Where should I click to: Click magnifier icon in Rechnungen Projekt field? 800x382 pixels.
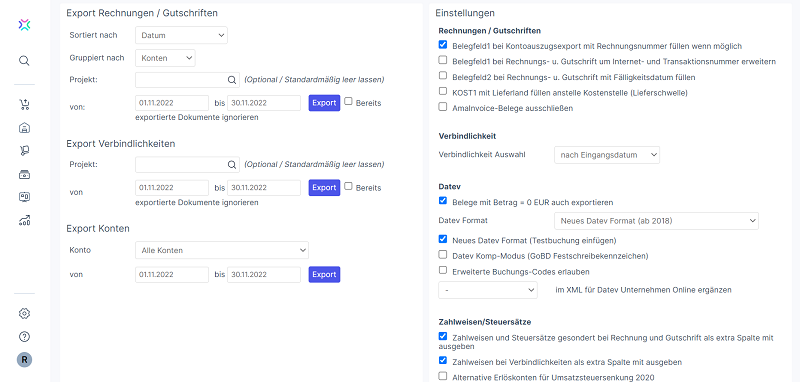[x=232, y=80]
